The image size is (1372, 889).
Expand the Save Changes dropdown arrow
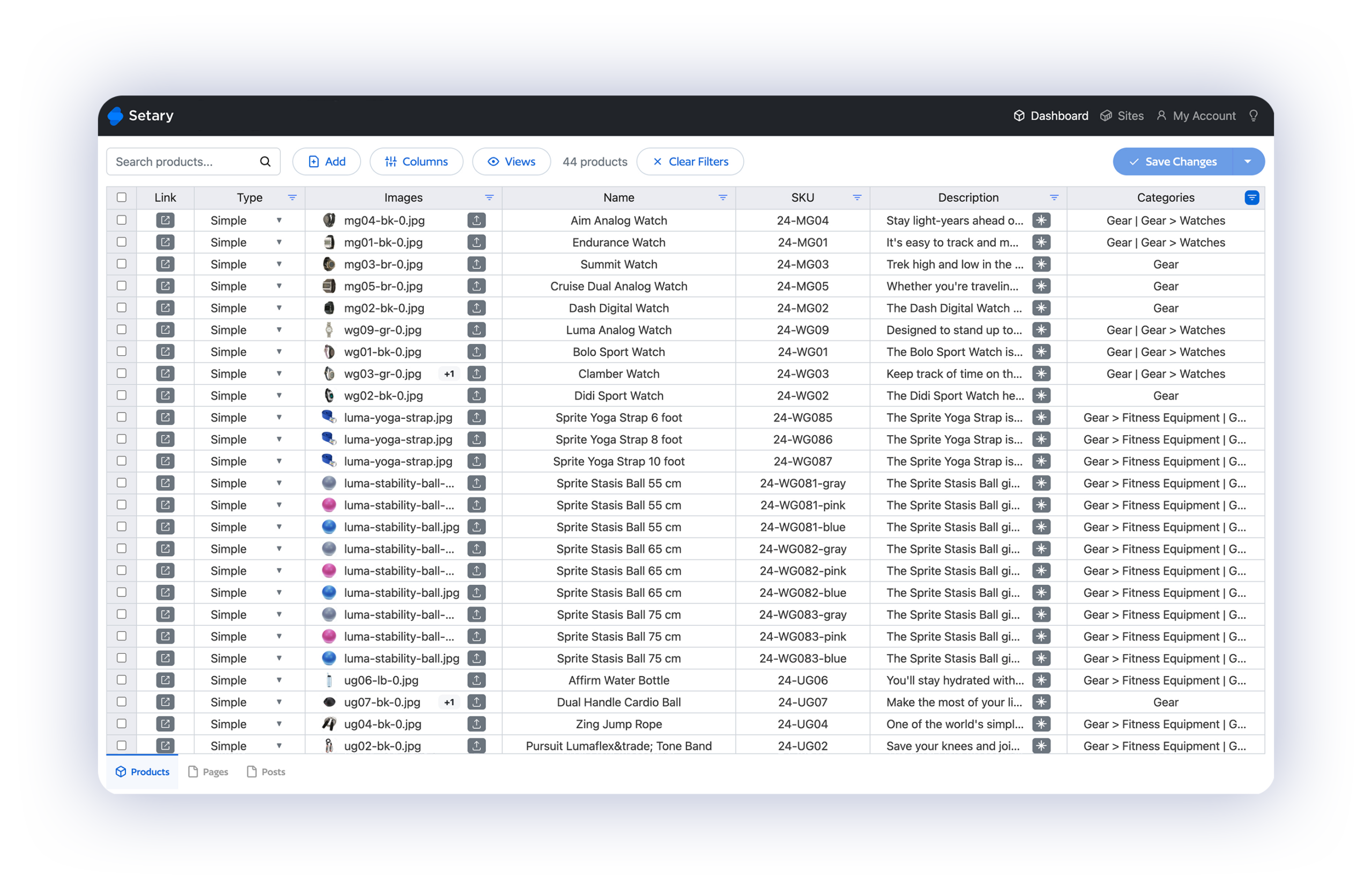[1248, 162]
